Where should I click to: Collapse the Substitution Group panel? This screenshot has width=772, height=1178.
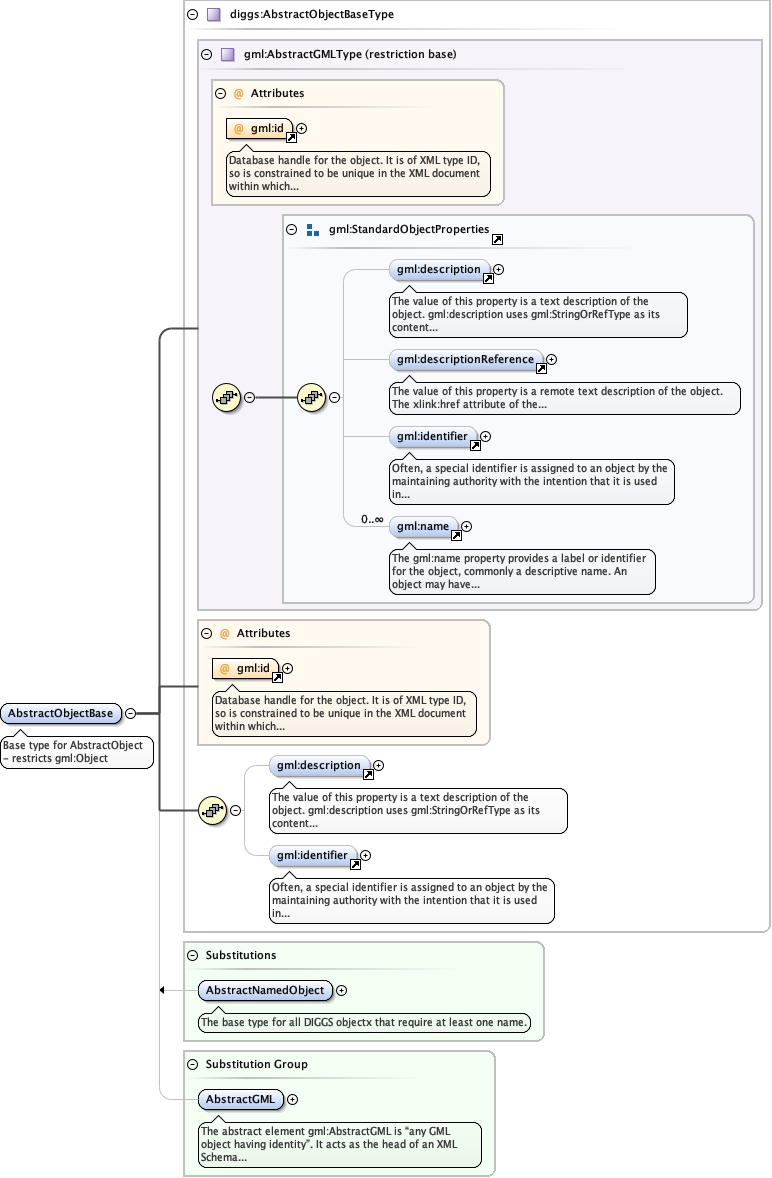(192, 1064)
